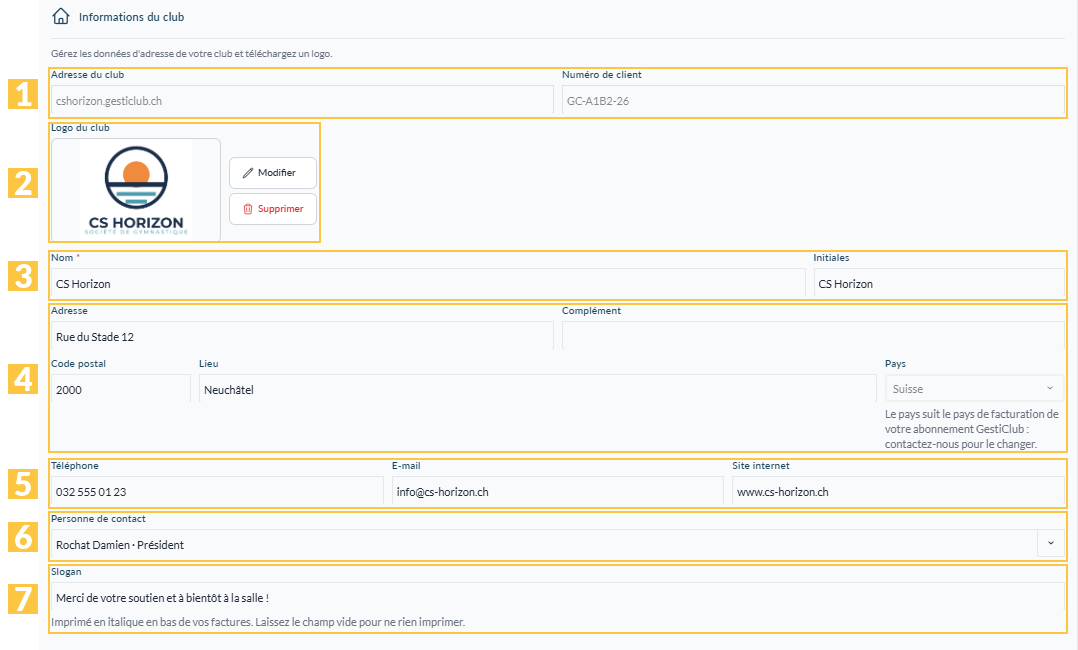The height and width of the screenshot is (650, 1078).
Task: Click the hint text starting Imprimé en italique
Action: [x=258, y=622]
